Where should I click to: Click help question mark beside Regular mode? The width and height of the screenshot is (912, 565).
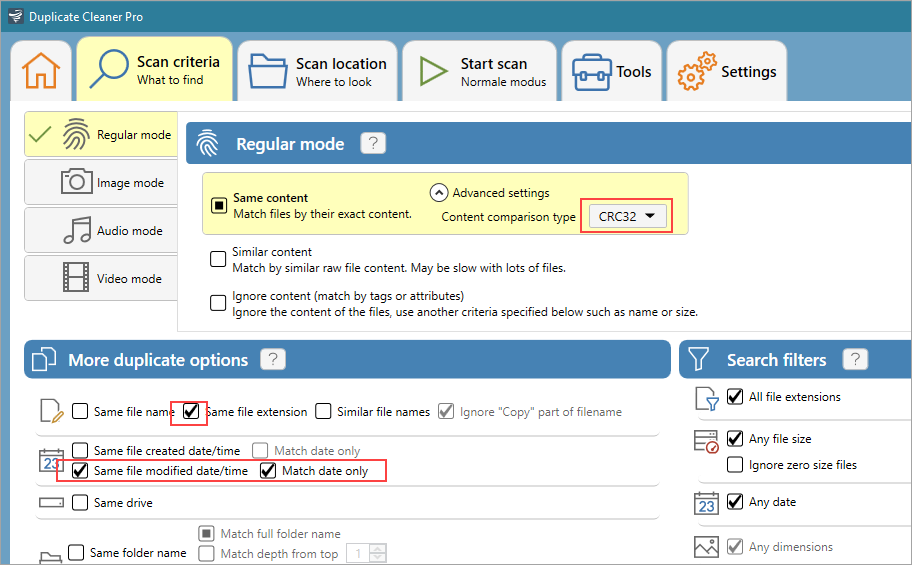372,144
